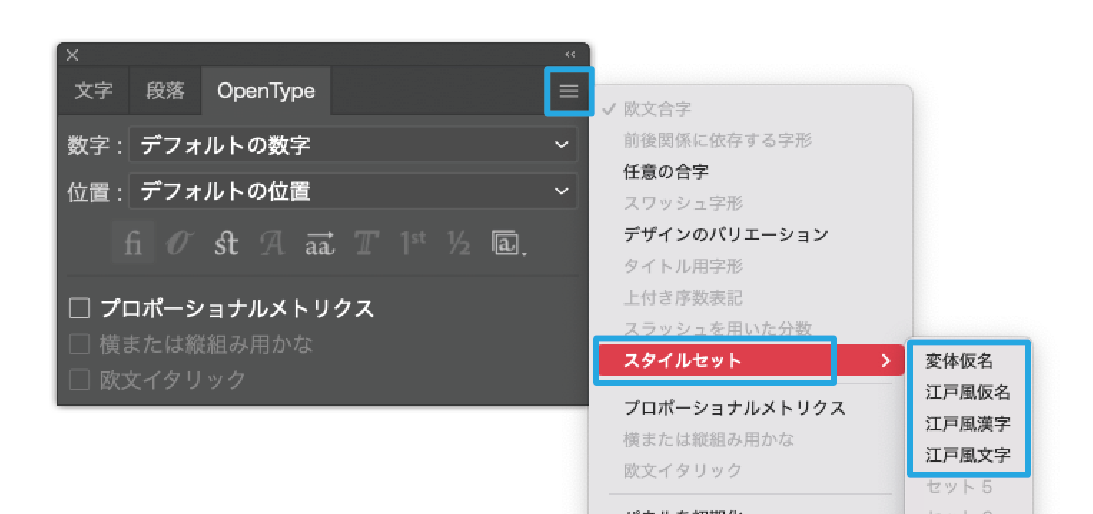
Task: Open 位置 dropdown デフォルトの位置
Action: (353, 192)
